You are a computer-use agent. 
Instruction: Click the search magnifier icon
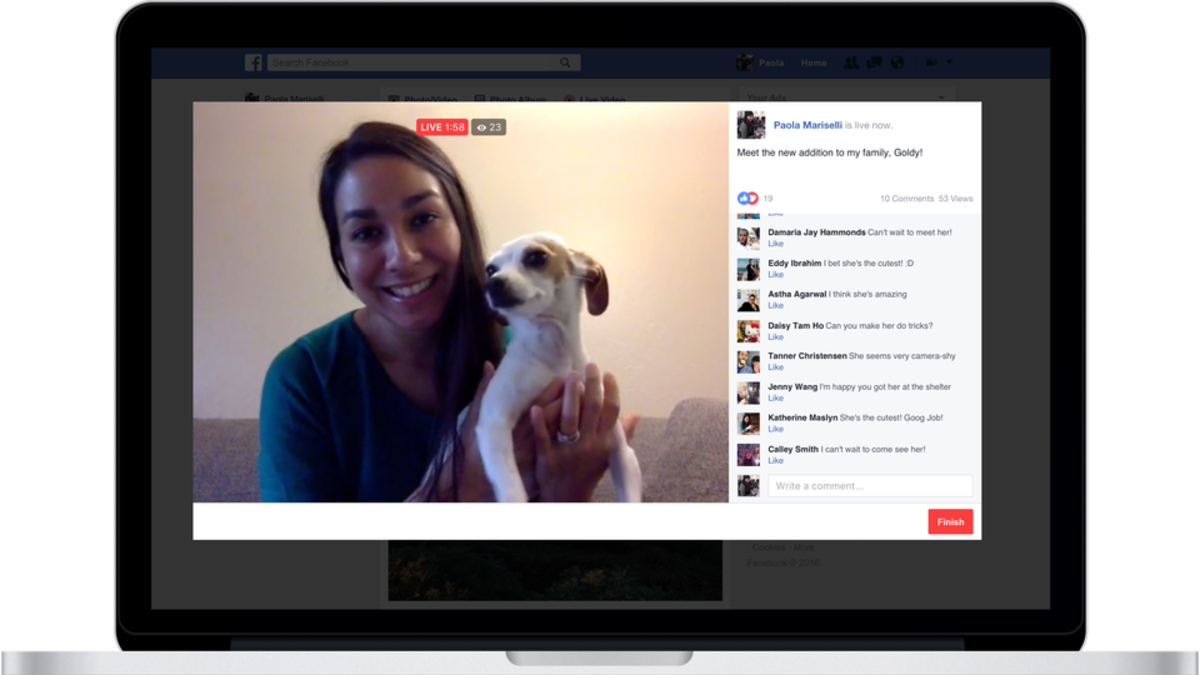(x=565, y=63)
